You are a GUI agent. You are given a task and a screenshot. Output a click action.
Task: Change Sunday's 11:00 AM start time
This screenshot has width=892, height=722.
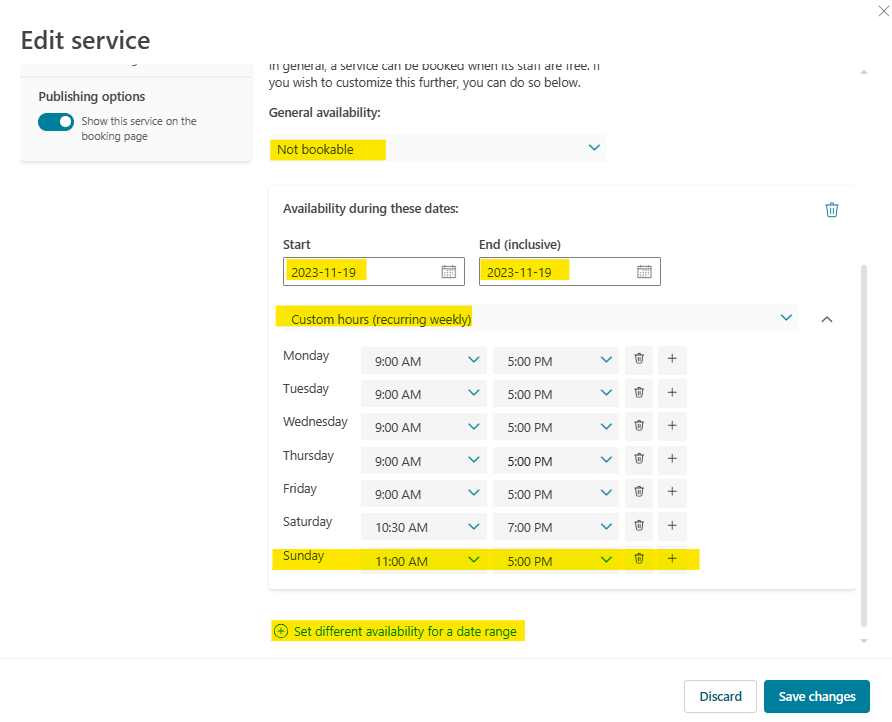(x=423, y=560)
